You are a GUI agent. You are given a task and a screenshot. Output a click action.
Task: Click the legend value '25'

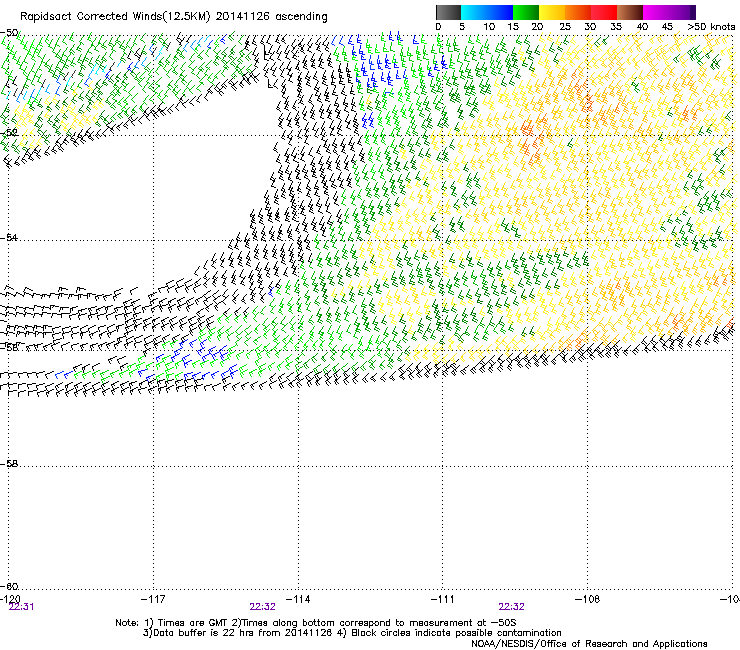(565, 27)
